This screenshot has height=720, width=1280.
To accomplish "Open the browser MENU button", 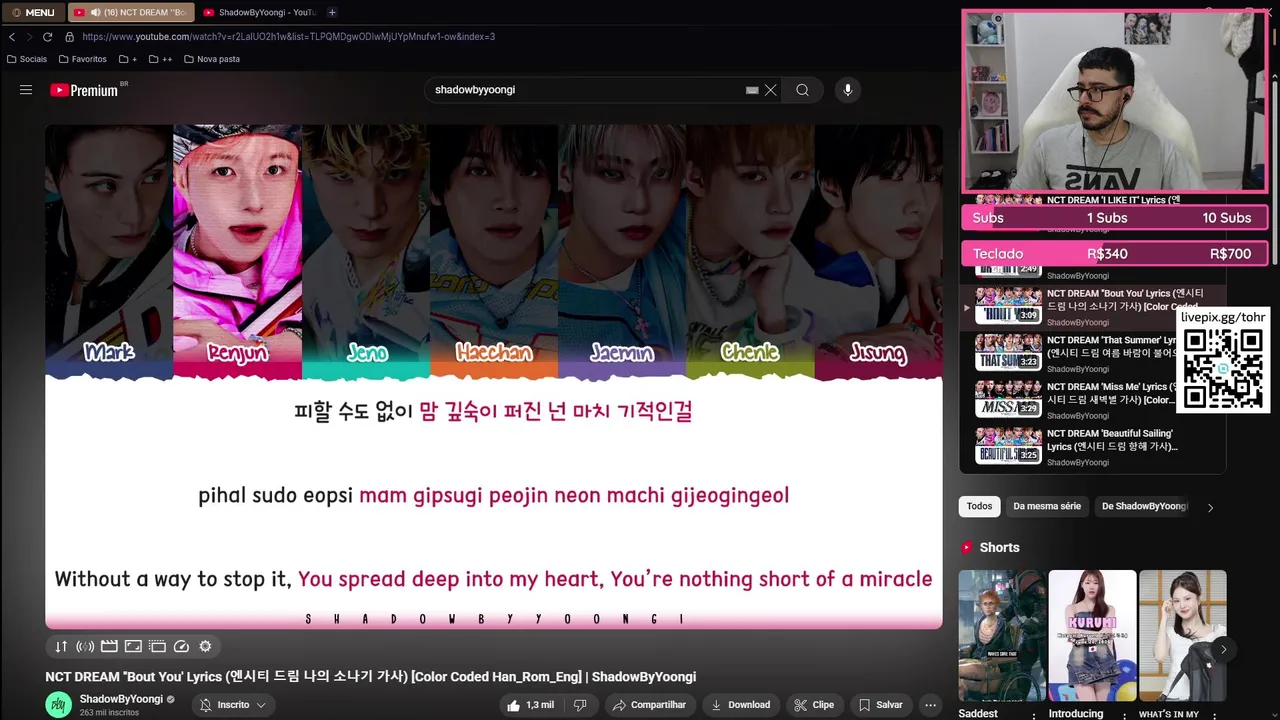I will click(33, 12).
